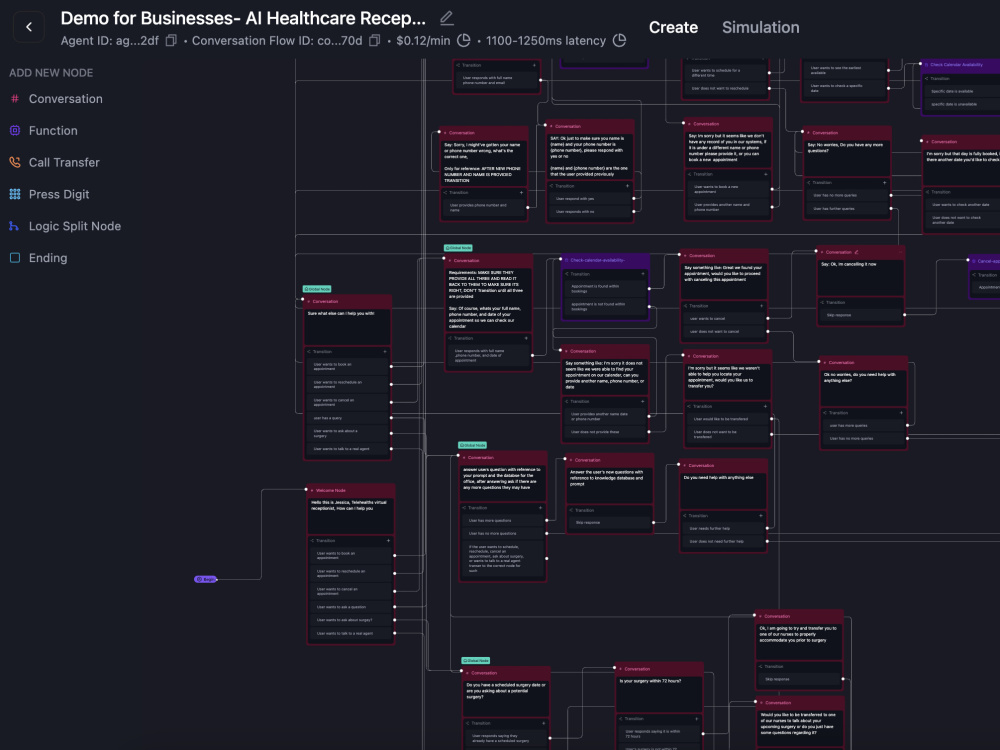Edit 'Do you need help with anything else' prompt
1000x750 pixels.
click(723, 490)
